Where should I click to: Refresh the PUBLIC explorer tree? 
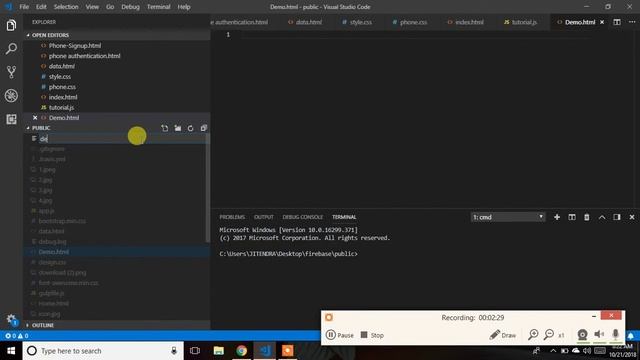tap(191, 128)
